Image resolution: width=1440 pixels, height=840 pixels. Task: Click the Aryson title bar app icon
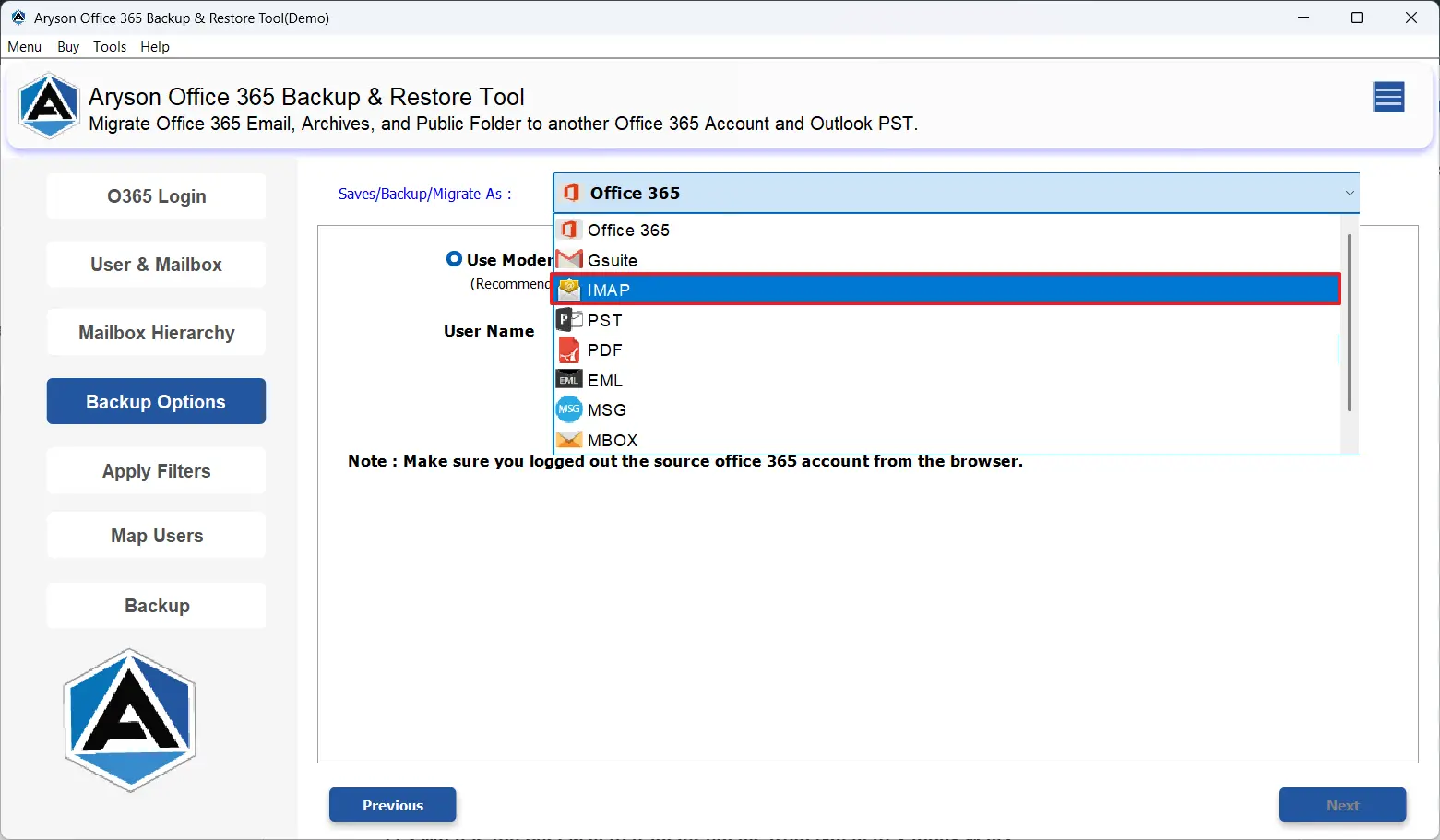(18, 18)
